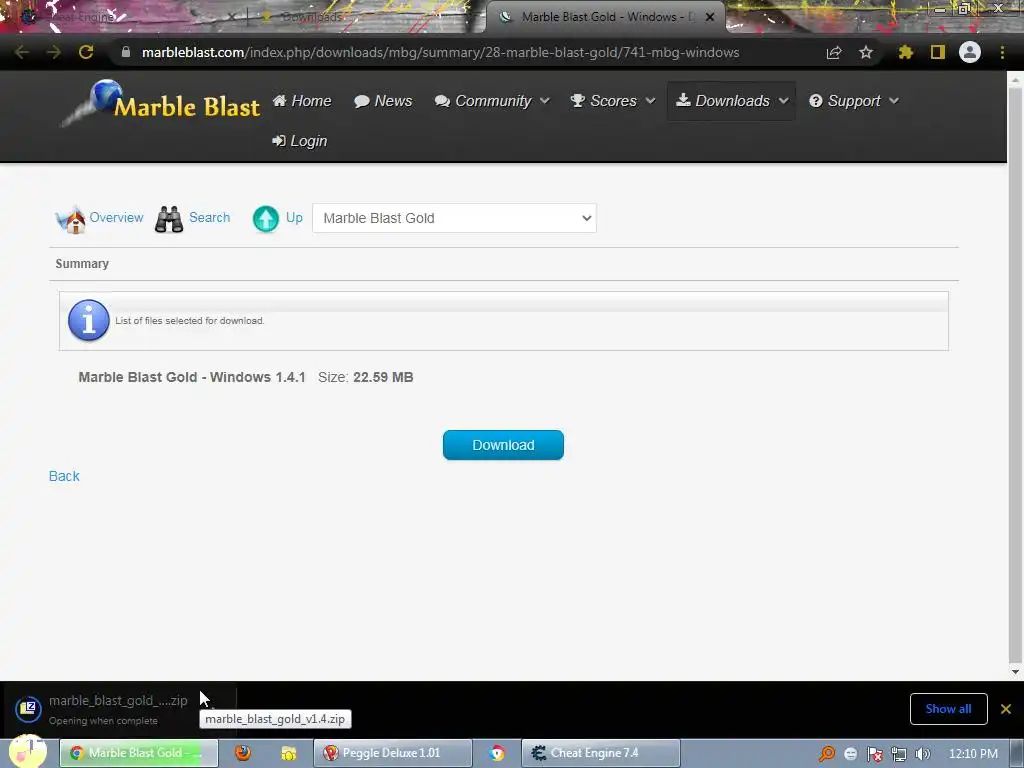Screen dimensions: 1024x768
Task: Open the Chrome icon in taskbar
Action: pos(497,753)
